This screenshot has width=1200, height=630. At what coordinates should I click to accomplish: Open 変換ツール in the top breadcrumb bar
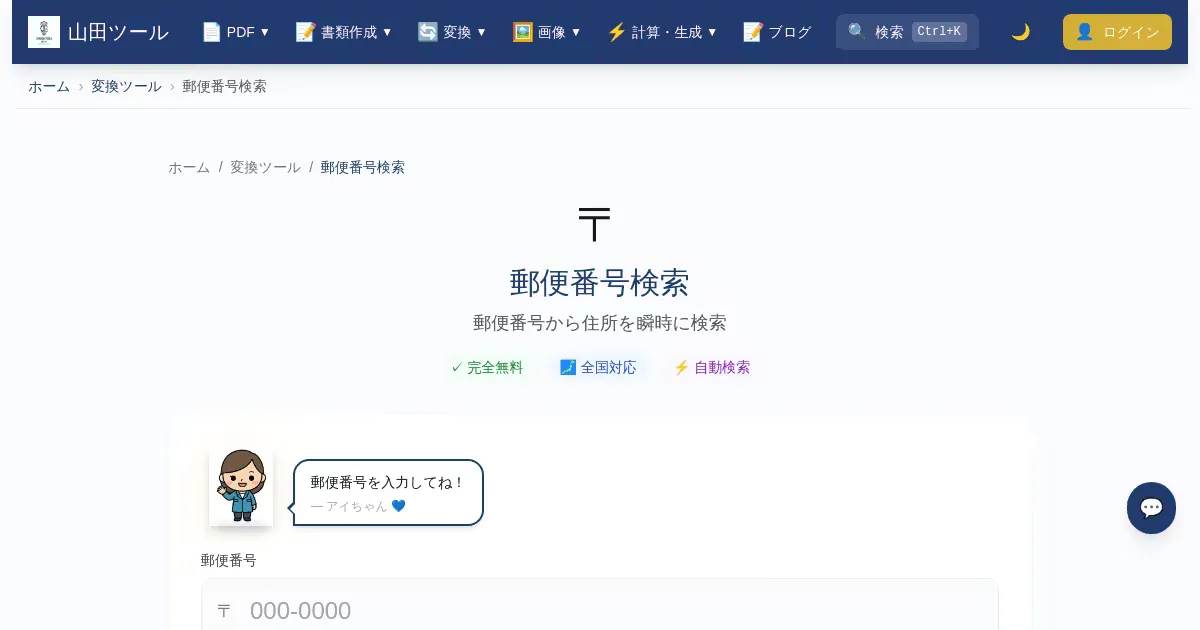(x=126, y=86)
